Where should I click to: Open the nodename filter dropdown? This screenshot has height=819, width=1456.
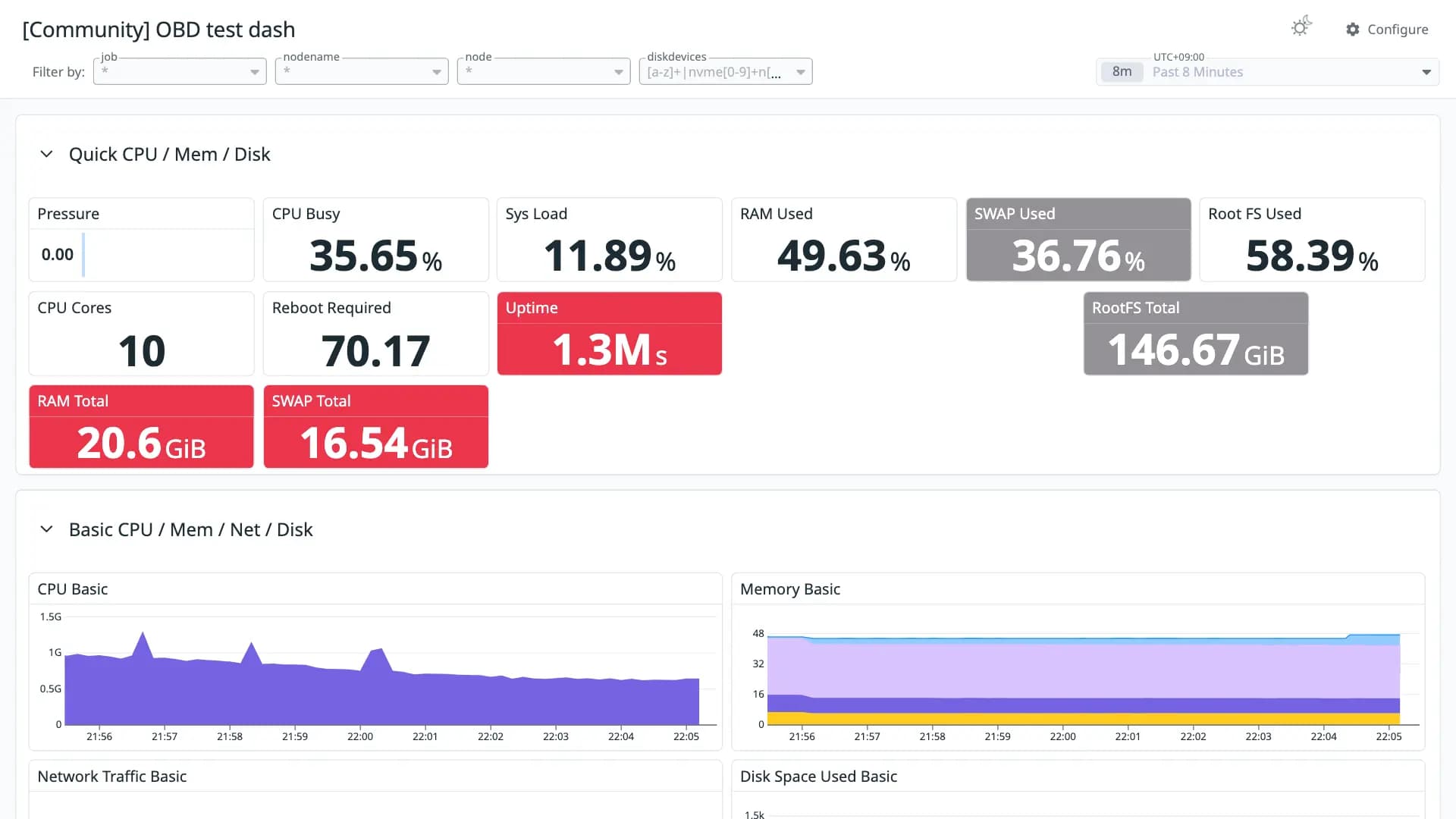pyautogui.click(x=362, y=71)
